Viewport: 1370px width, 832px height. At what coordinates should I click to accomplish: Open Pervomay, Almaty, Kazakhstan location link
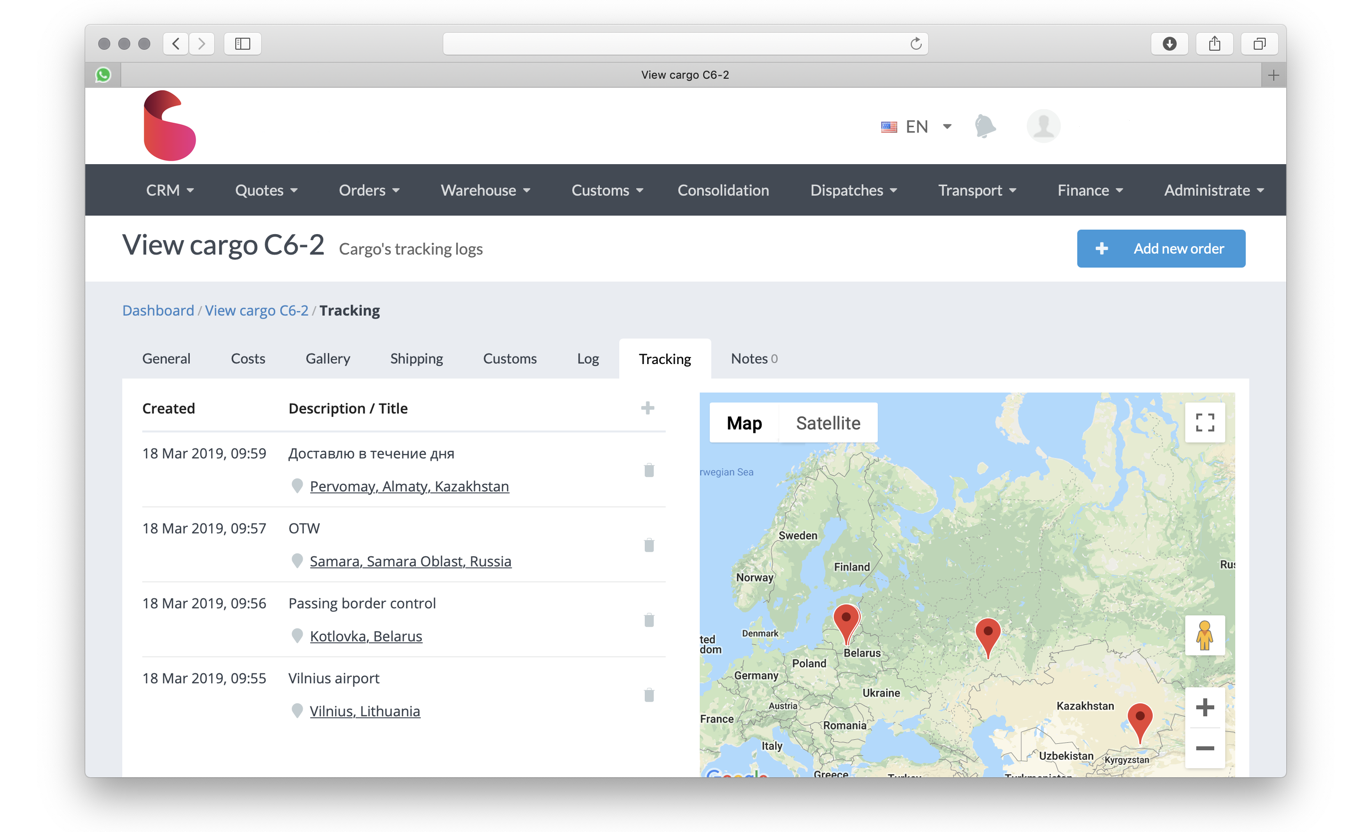(x=409, y=486)
